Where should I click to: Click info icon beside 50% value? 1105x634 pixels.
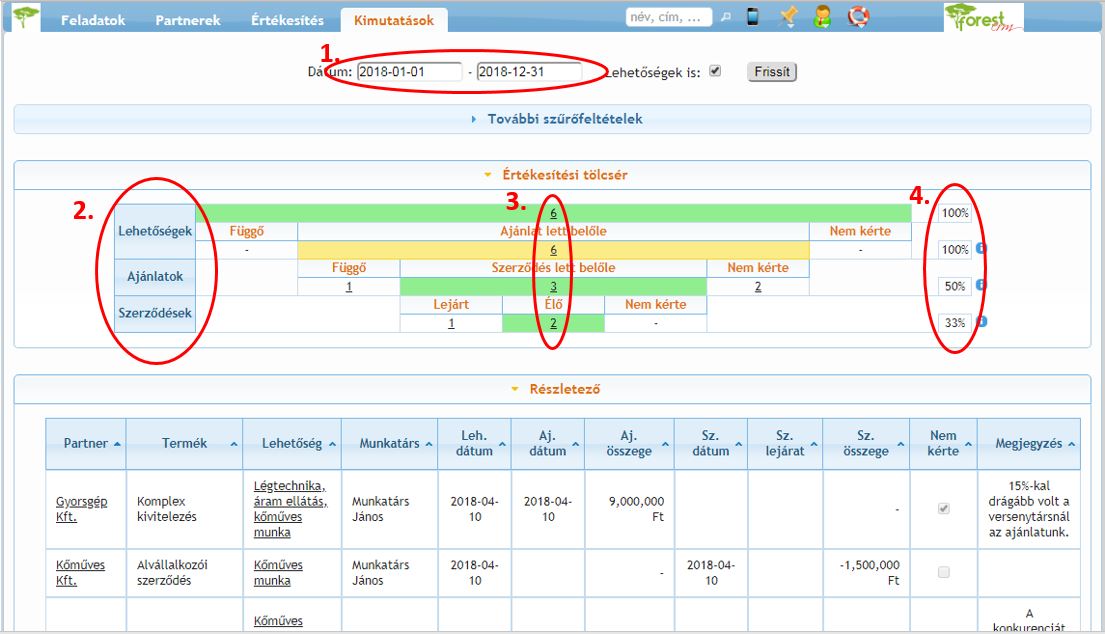[x=981, y=285]
